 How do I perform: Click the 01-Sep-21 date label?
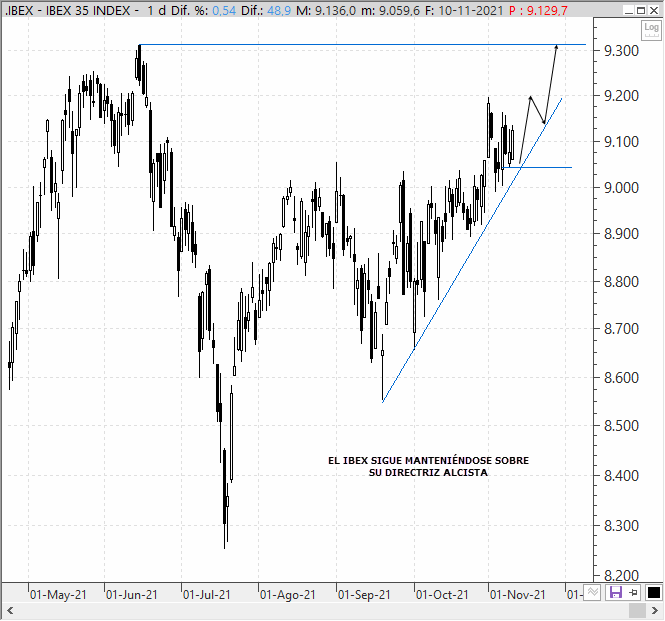(x=364, y=595)
